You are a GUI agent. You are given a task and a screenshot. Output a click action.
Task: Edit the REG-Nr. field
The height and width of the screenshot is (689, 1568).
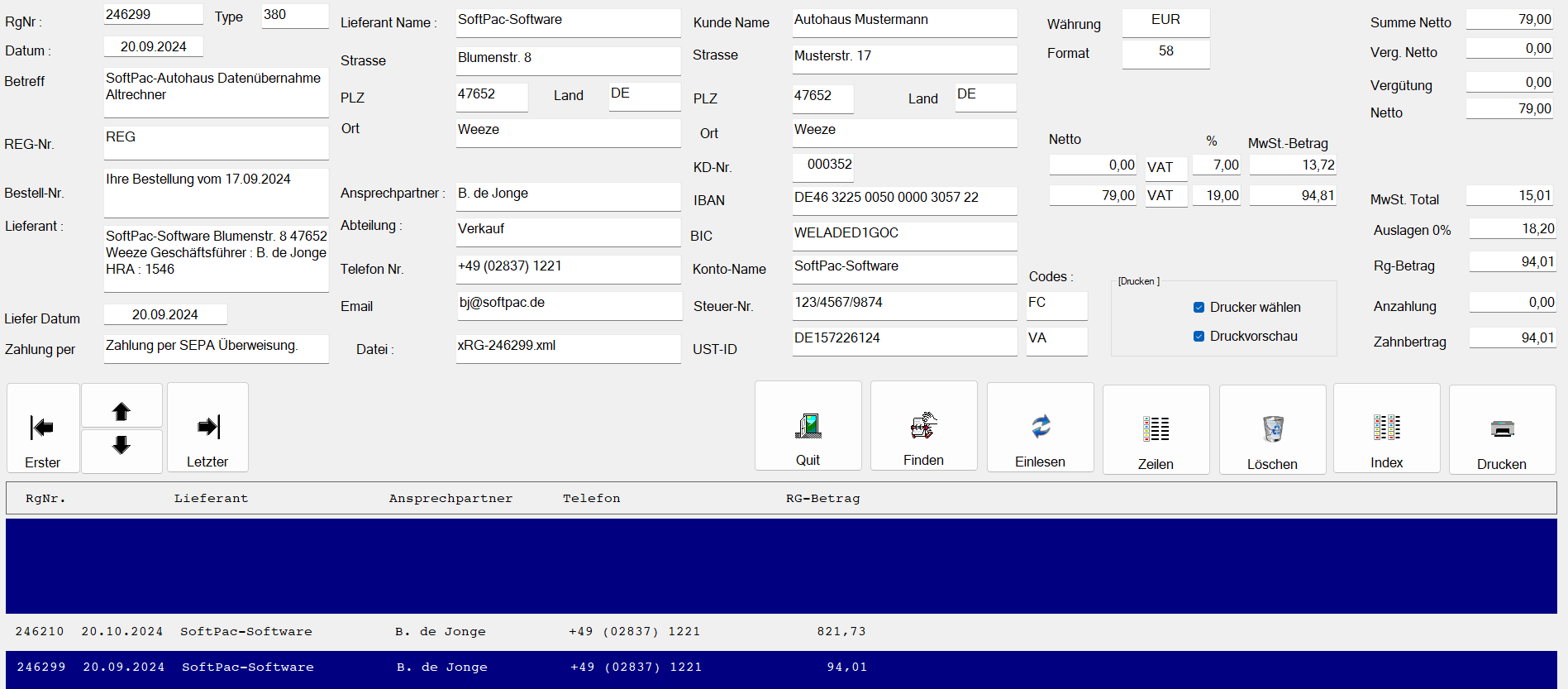[x=217, y=143]
